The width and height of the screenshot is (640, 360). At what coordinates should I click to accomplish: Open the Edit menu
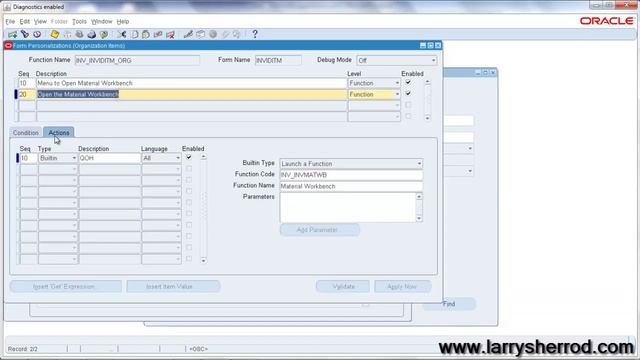pos(24,22)
